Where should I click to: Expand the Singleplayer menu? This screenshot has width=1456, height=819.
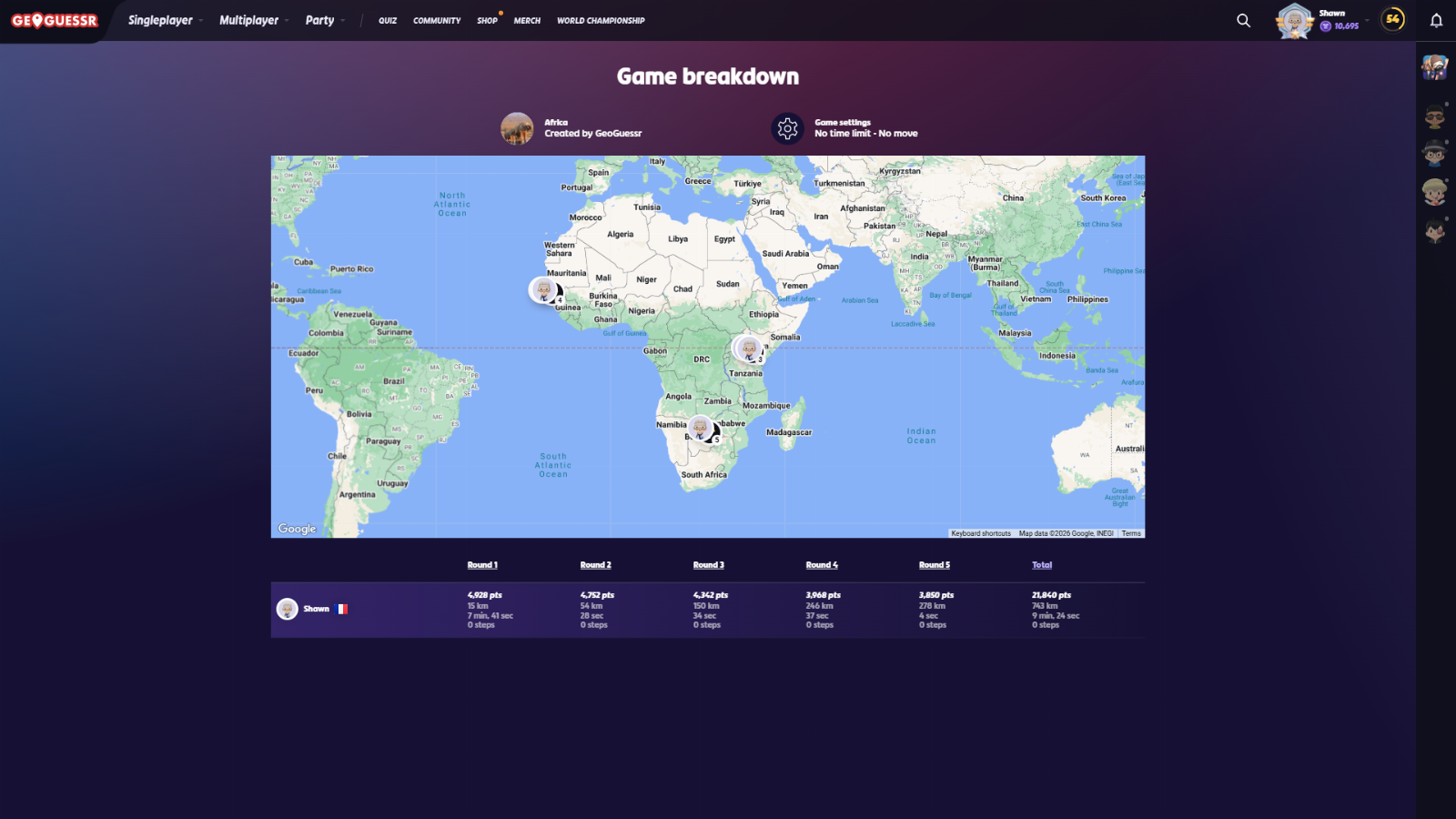161,20
